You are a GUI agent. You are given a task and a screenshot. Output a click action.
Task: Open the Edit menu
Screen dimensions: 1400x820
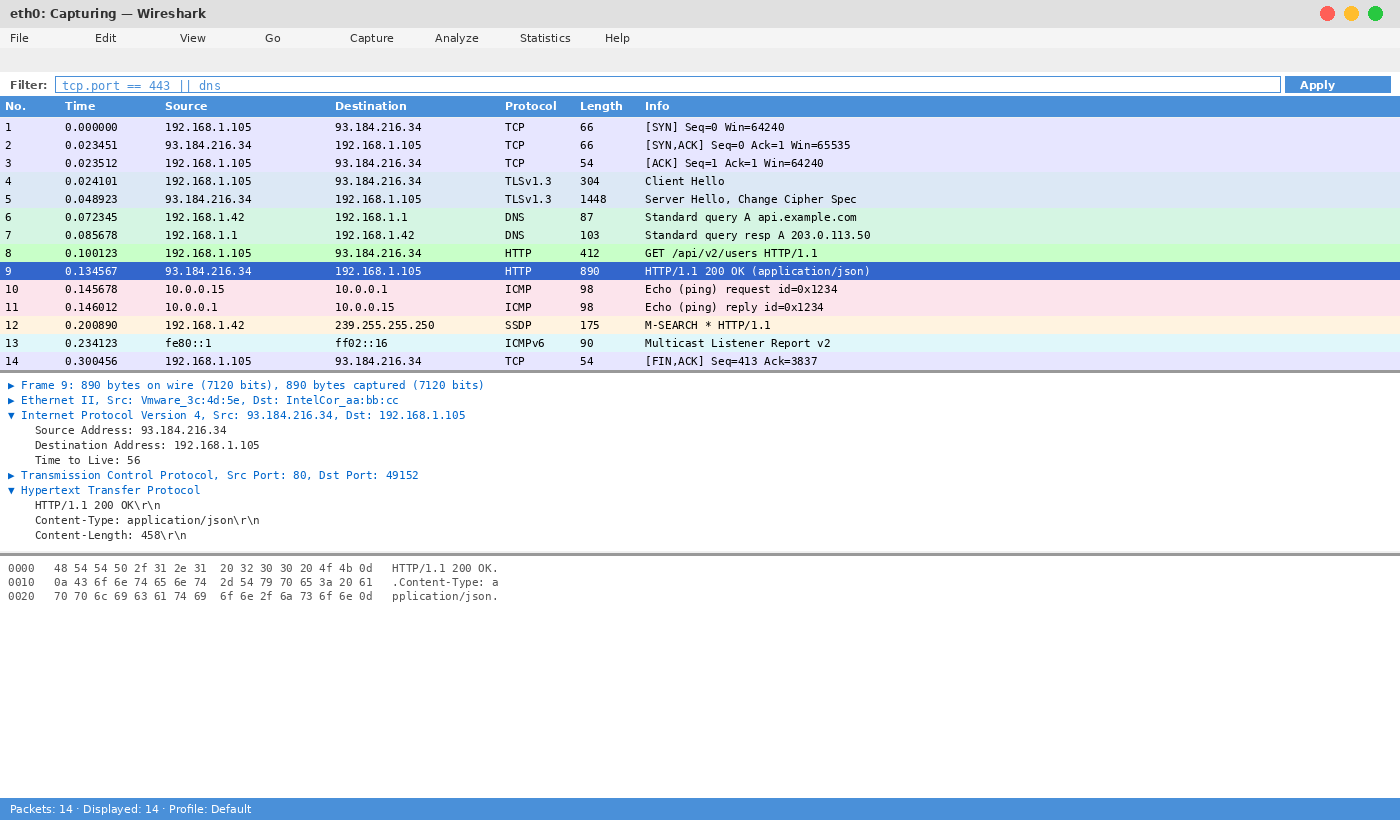coord(105,38)
